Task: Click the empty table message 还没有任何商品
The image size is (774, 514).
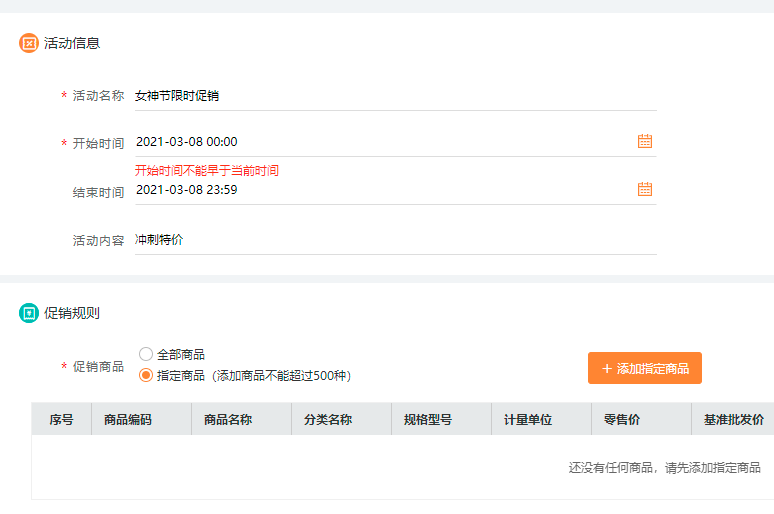Action: [664, 467]
